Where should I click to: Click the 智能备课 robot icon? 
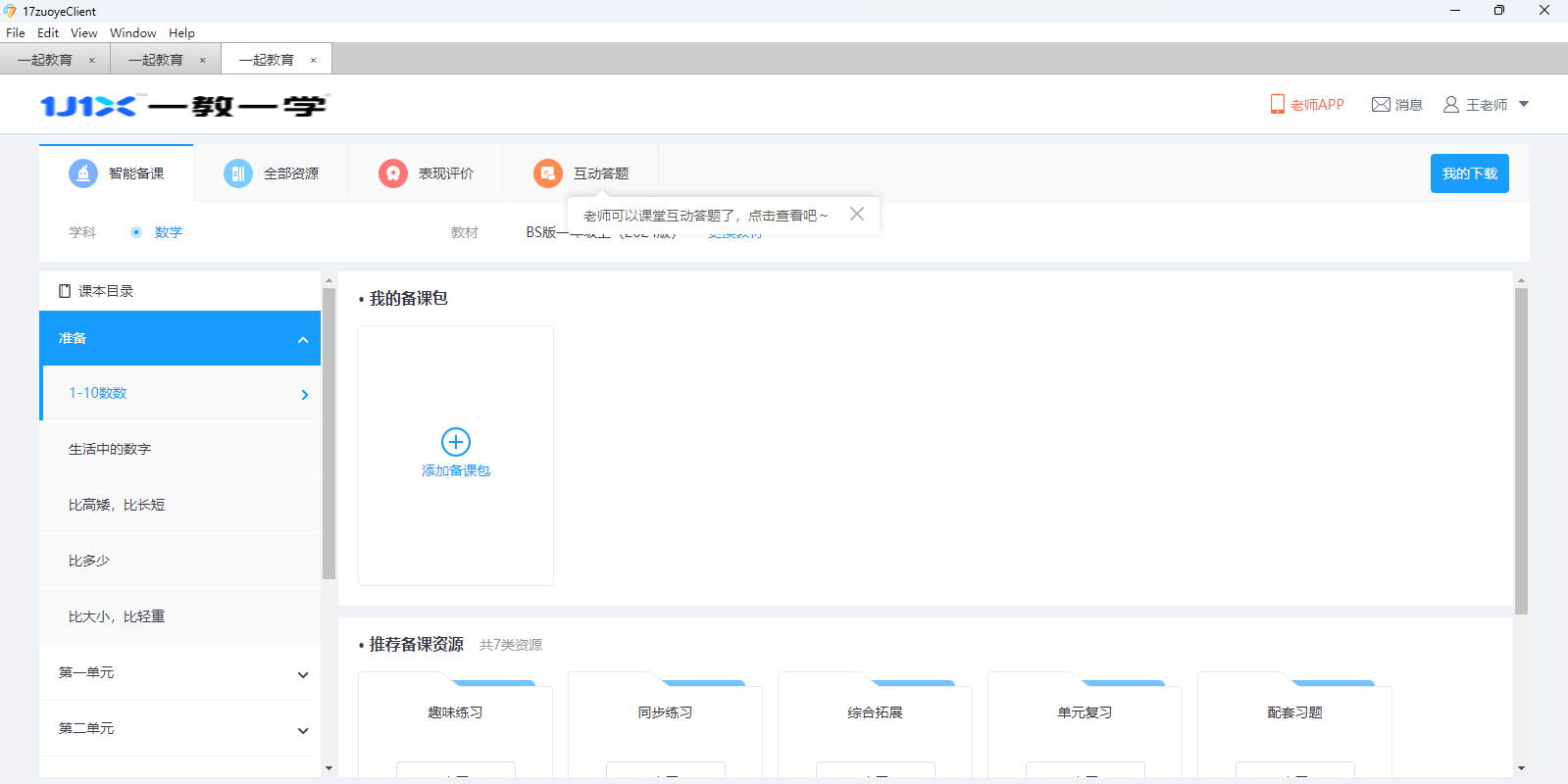(83, 173)
